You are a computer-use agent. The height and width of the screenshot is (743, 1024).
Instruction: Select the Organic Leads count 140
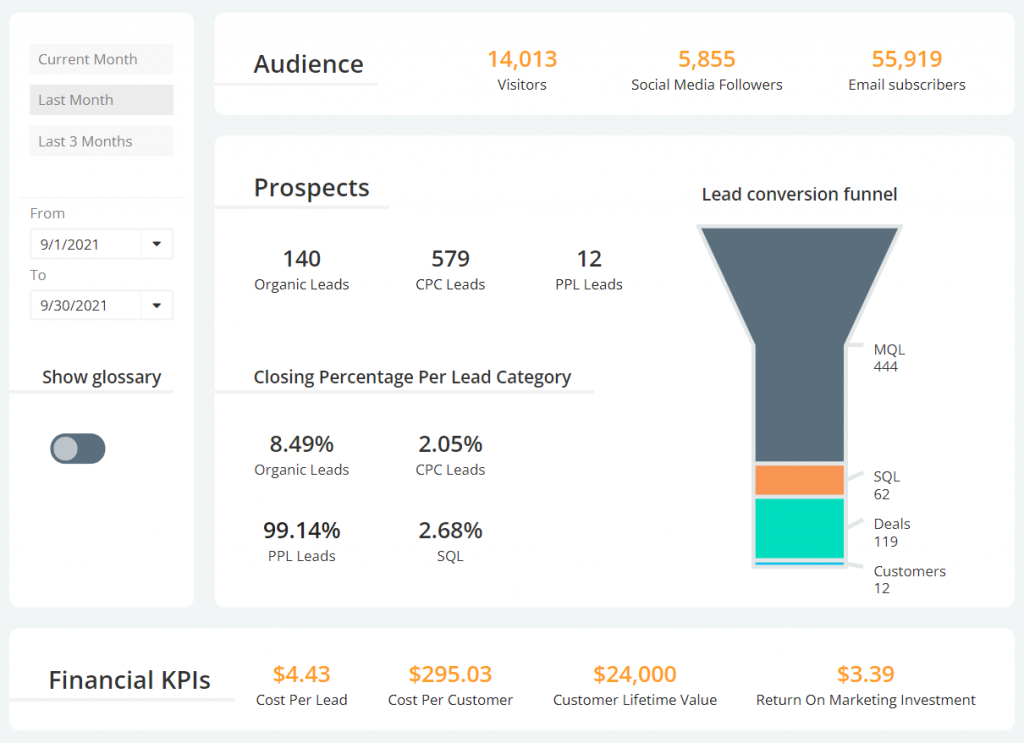click(x=301, y=258)
